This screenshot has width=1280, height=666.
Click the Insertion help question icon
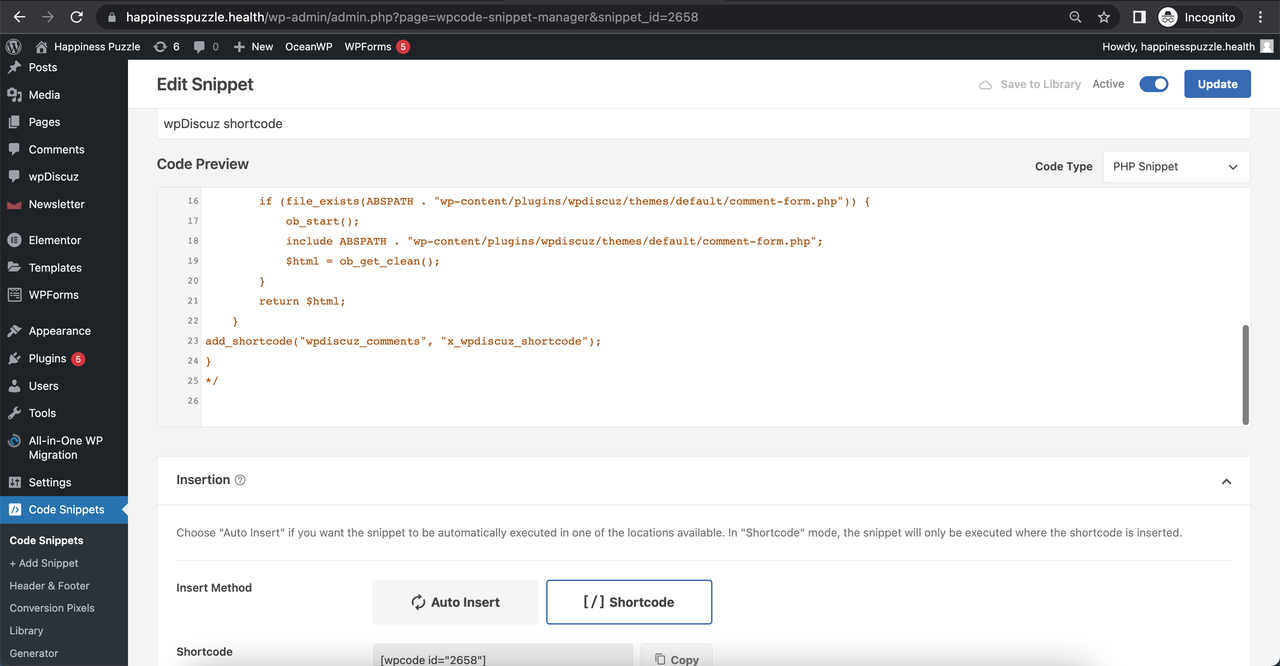click(240, 480)
